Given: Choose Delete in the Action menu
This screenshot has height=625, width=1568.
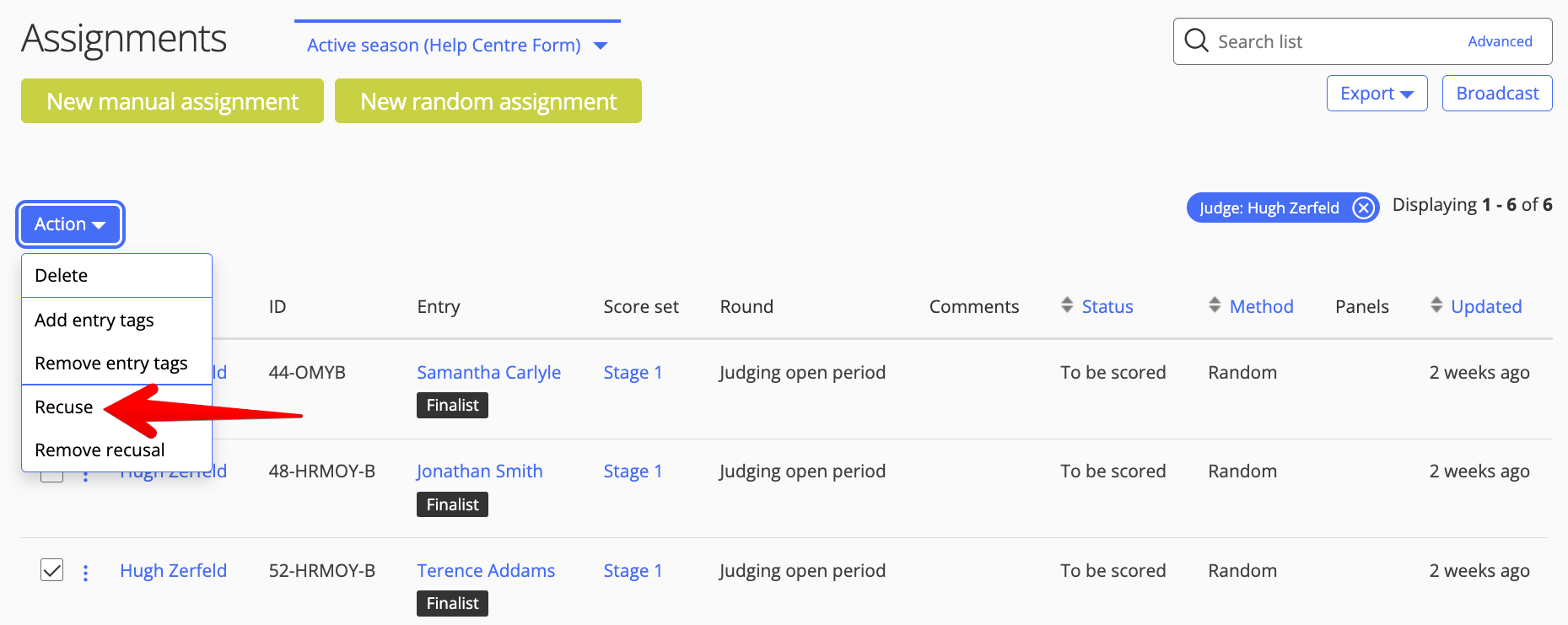Looking at the screenshot, I should click(x=62, y=276).
